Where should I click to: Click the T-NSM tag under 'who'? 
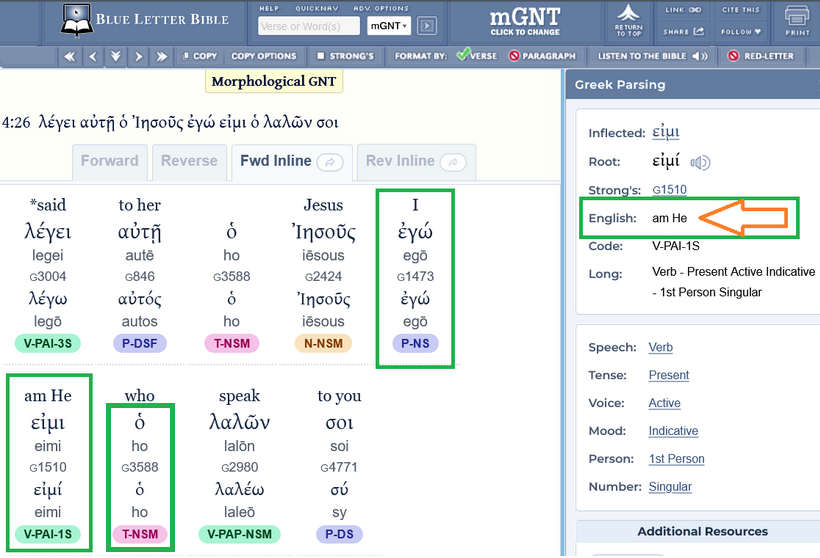[140, 534]
